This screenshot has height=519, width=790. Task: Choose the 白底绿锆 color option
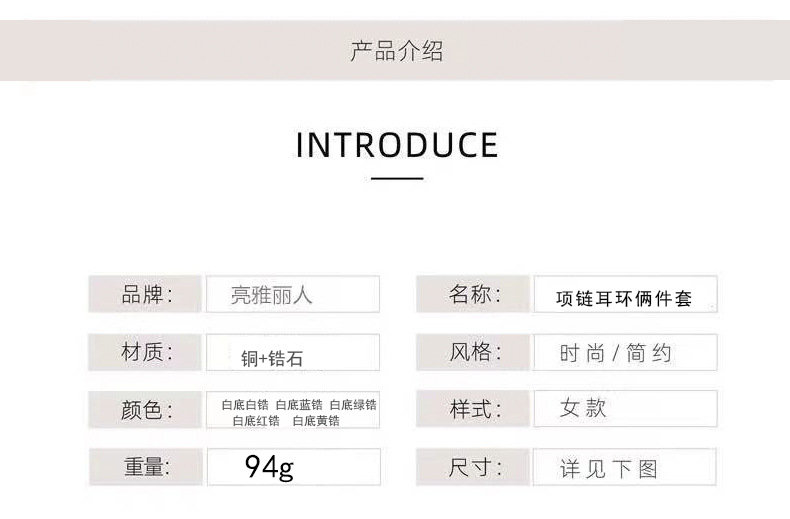[x=353, y=405]
